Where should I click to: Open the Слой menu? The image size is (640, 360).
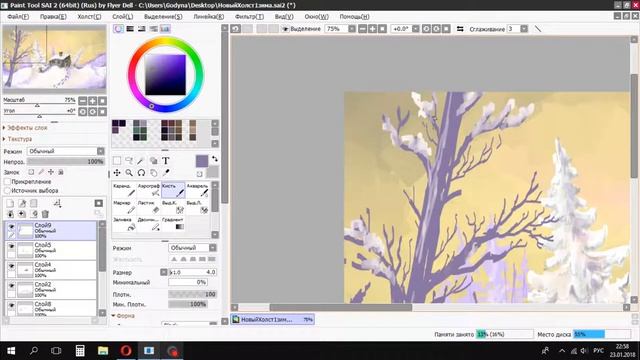tap(122, 17)
